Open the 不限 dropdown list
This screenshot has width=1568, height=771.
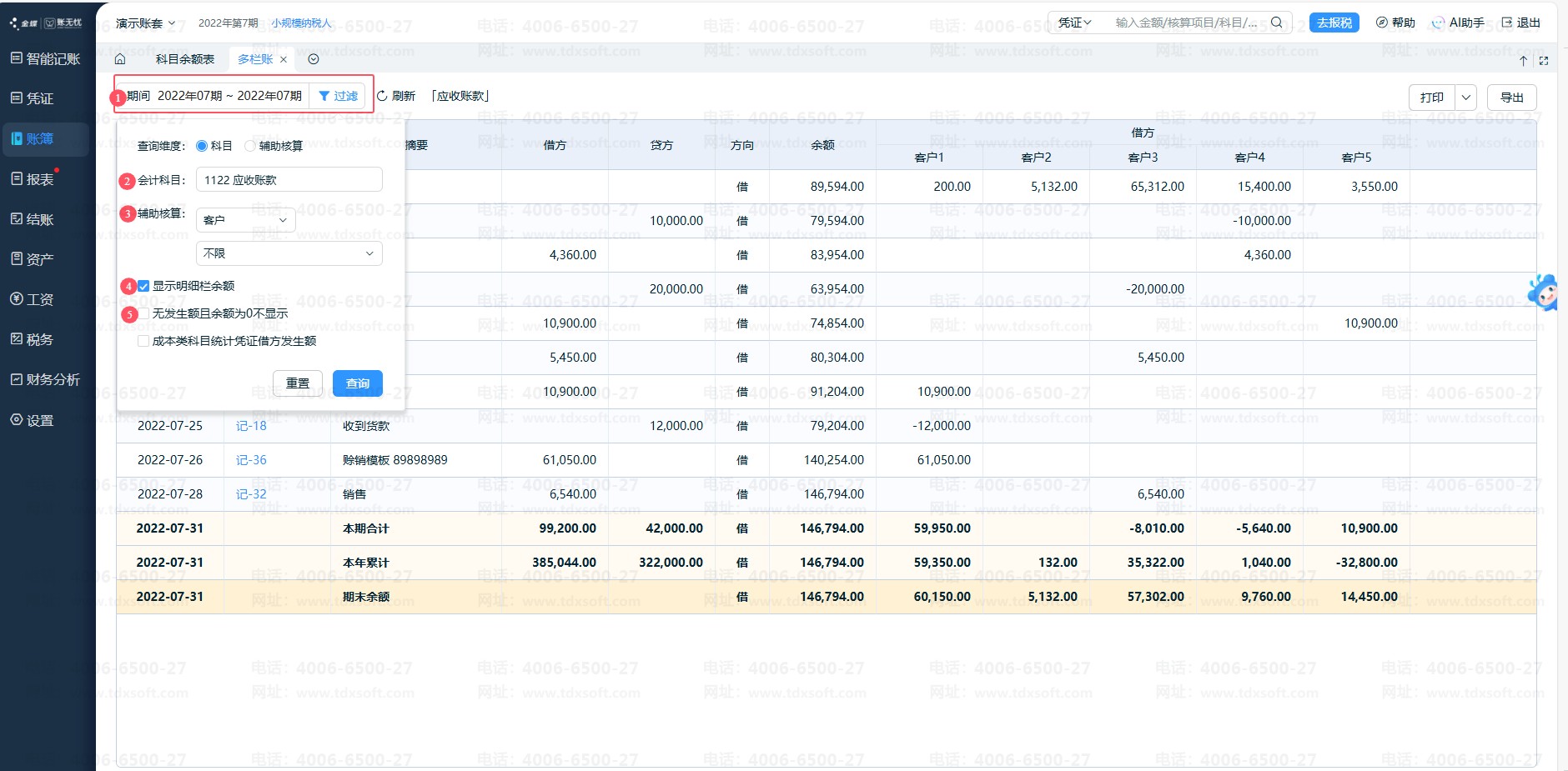289,253
